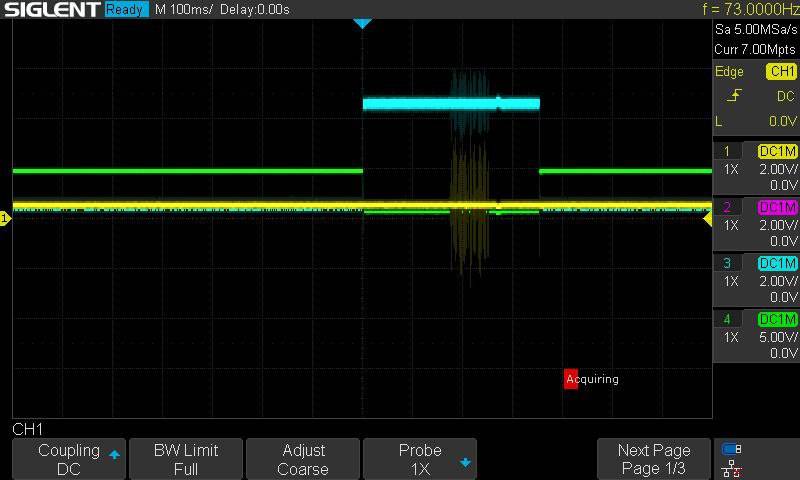Select channel 4 DC1M green badge
Image resolution: width=800 pixels, height=480 pixels.
tap(778, 319)
